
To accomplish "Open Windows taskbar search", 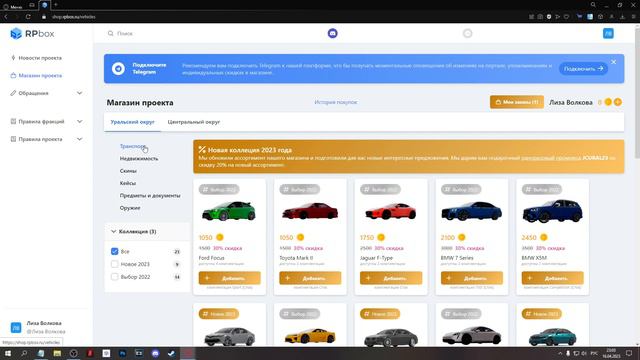I will pyautogui.click(x=24, y=353).
